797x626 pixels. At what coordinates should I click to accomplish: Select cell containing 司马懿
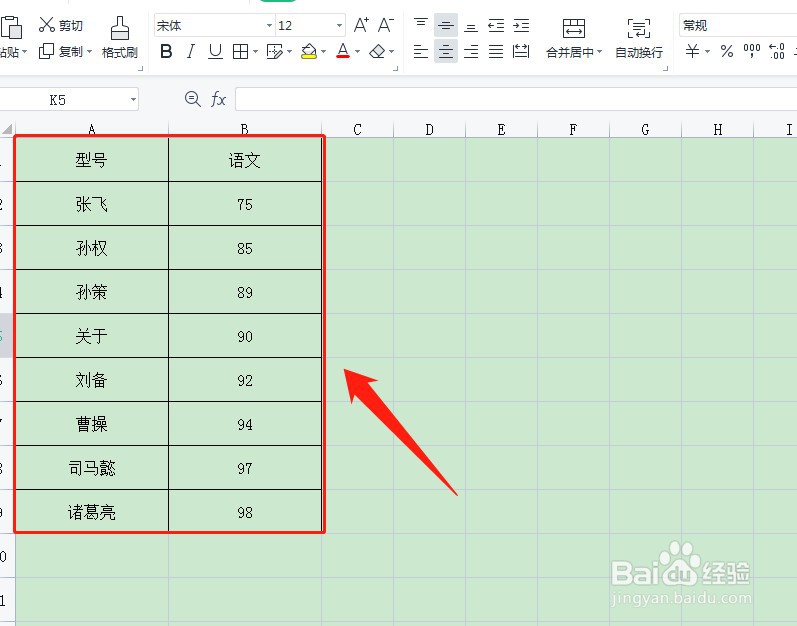91,468
